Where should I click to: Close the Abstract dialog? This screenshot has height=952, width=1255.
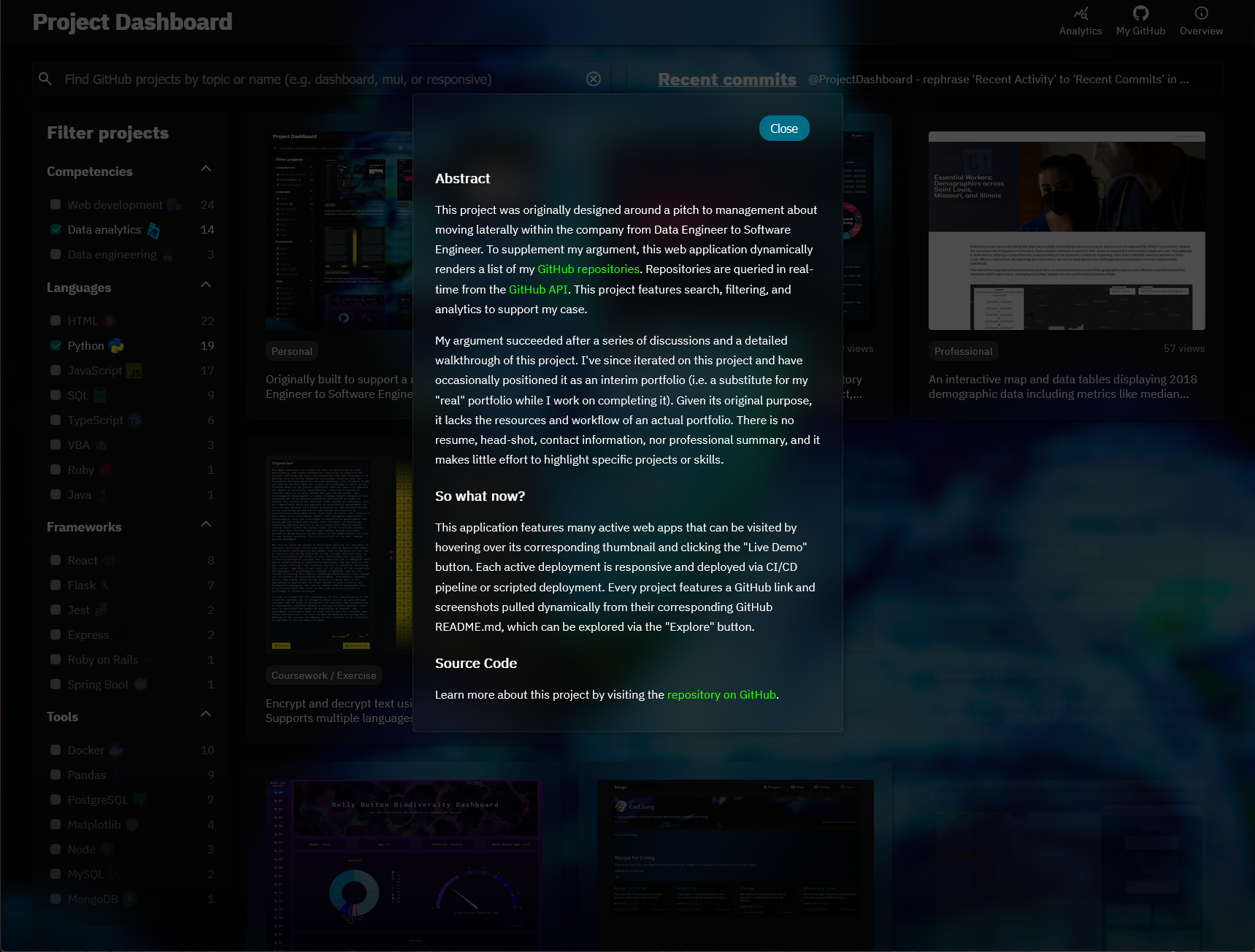(783, 128)
